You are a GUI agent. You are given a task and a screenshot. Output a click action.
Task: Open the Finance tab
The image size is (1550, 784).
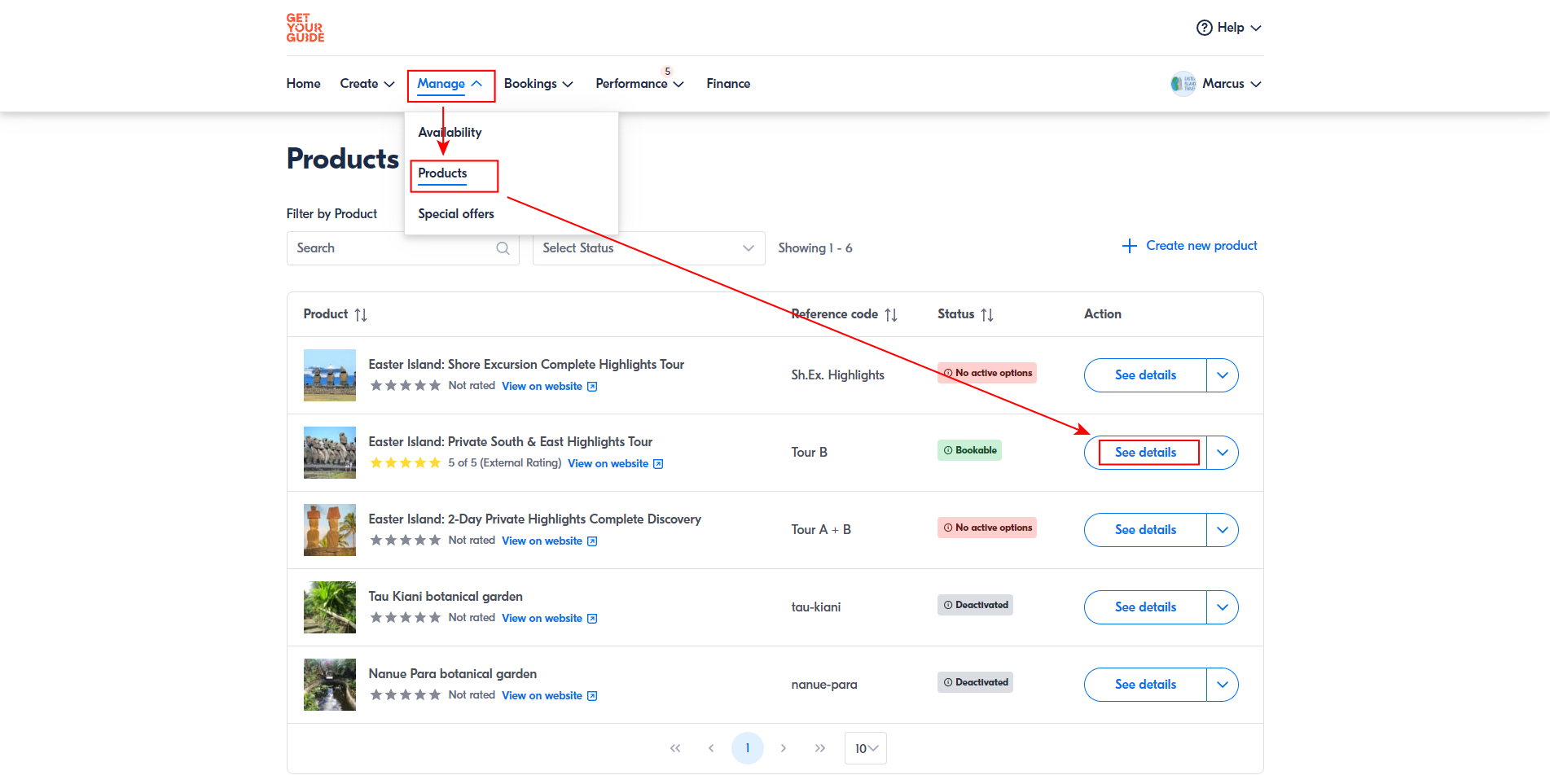[x=728, y=84]
